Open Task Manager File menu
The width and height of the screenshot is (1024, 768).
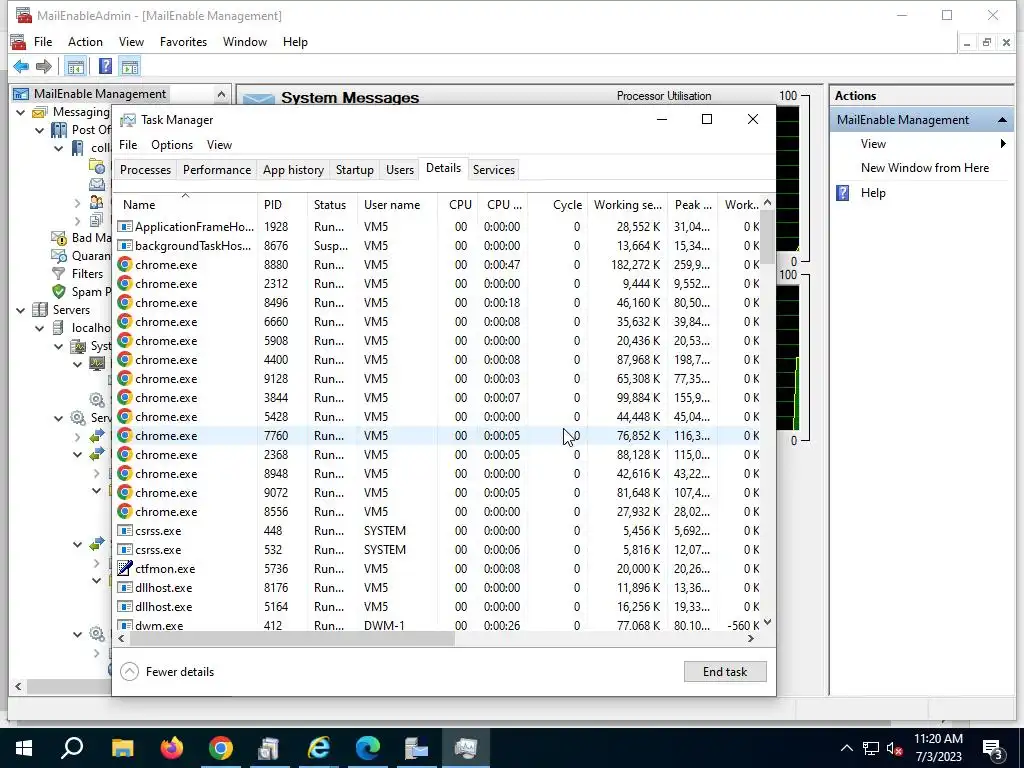[128, 145]
